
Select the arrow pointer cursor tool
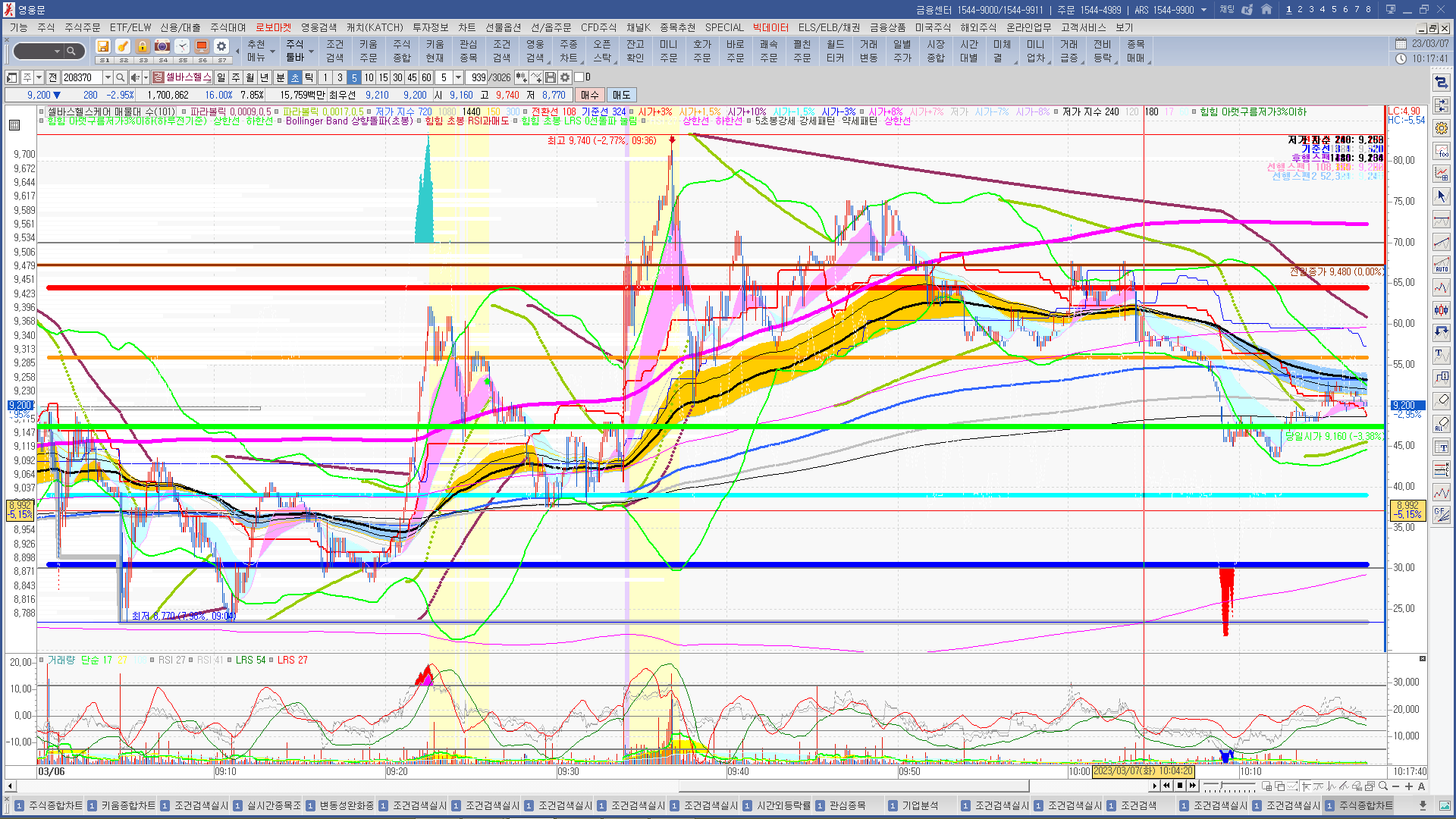tap(1442, 196)
